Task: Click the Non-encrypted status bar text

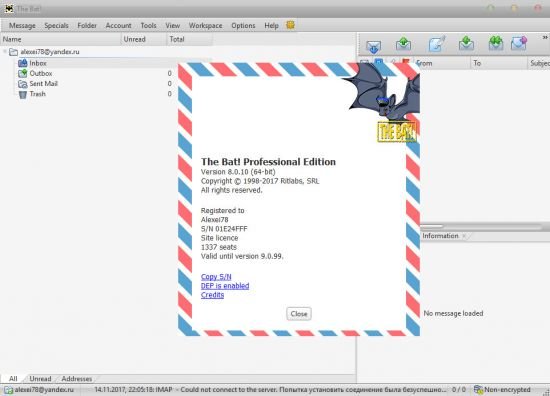Action: (507, 390)
